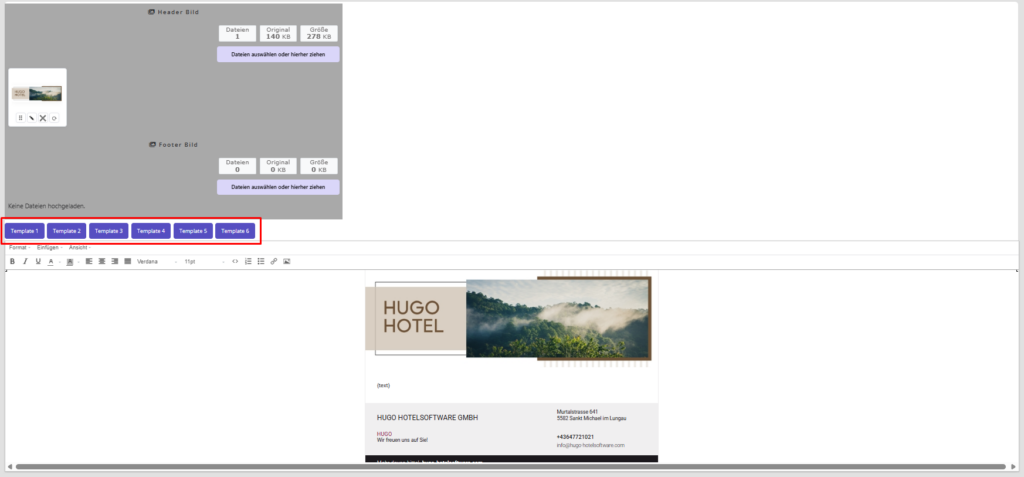Click the insert image icon
The height and width of the screenshot is (477, 1024).
287,261
